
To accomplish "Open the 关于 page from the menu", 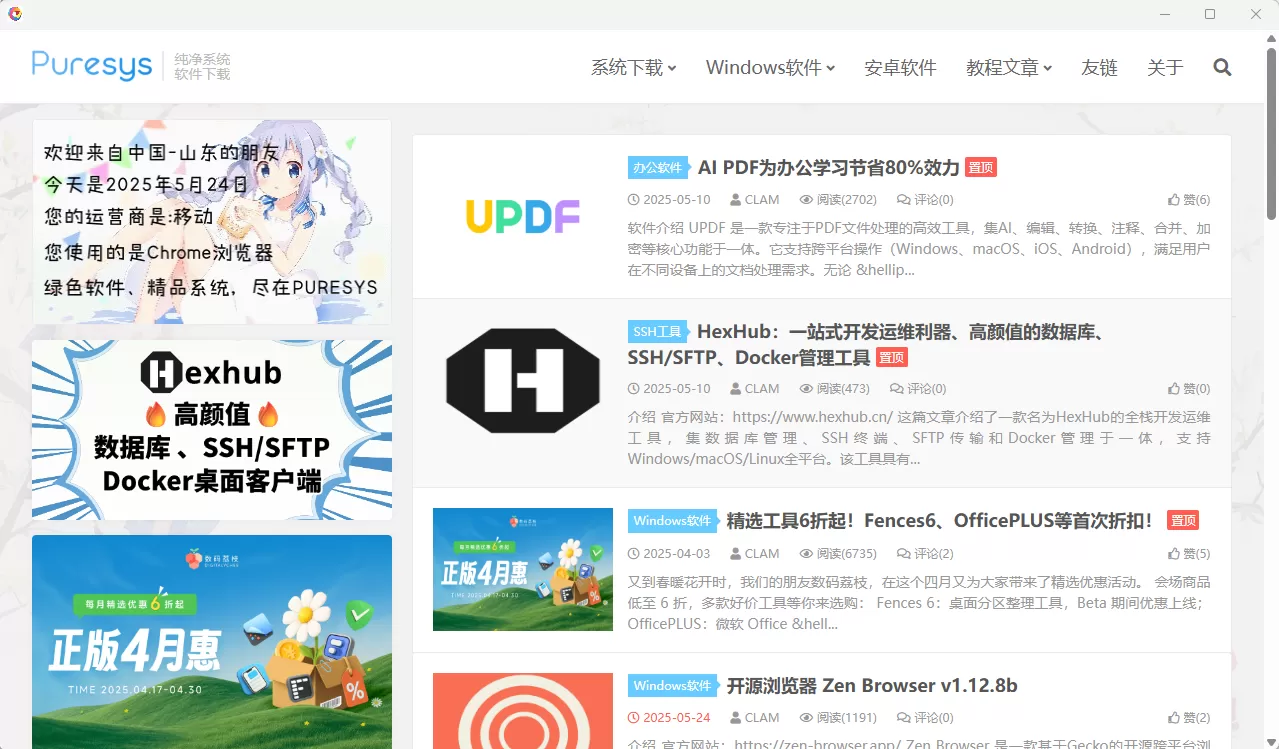I will pos(1164,67).
